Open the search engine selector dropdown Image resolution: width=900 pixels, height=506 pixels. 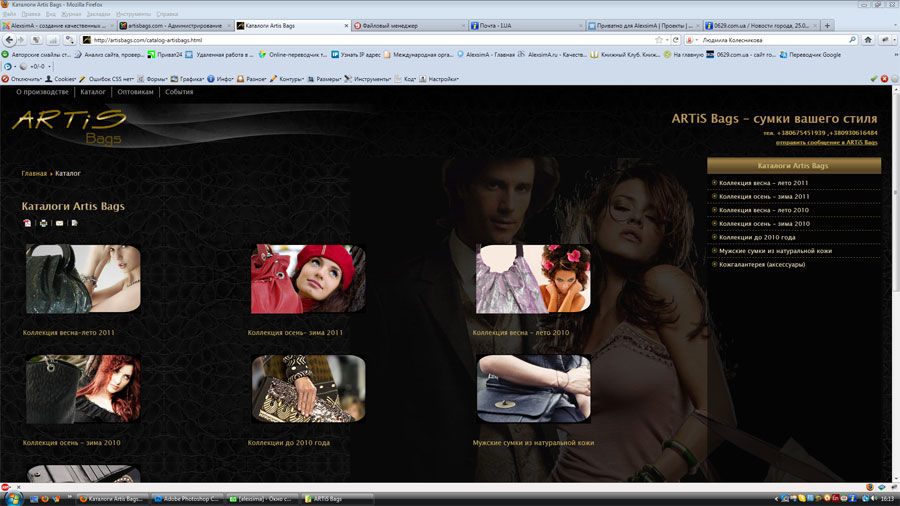692,40
